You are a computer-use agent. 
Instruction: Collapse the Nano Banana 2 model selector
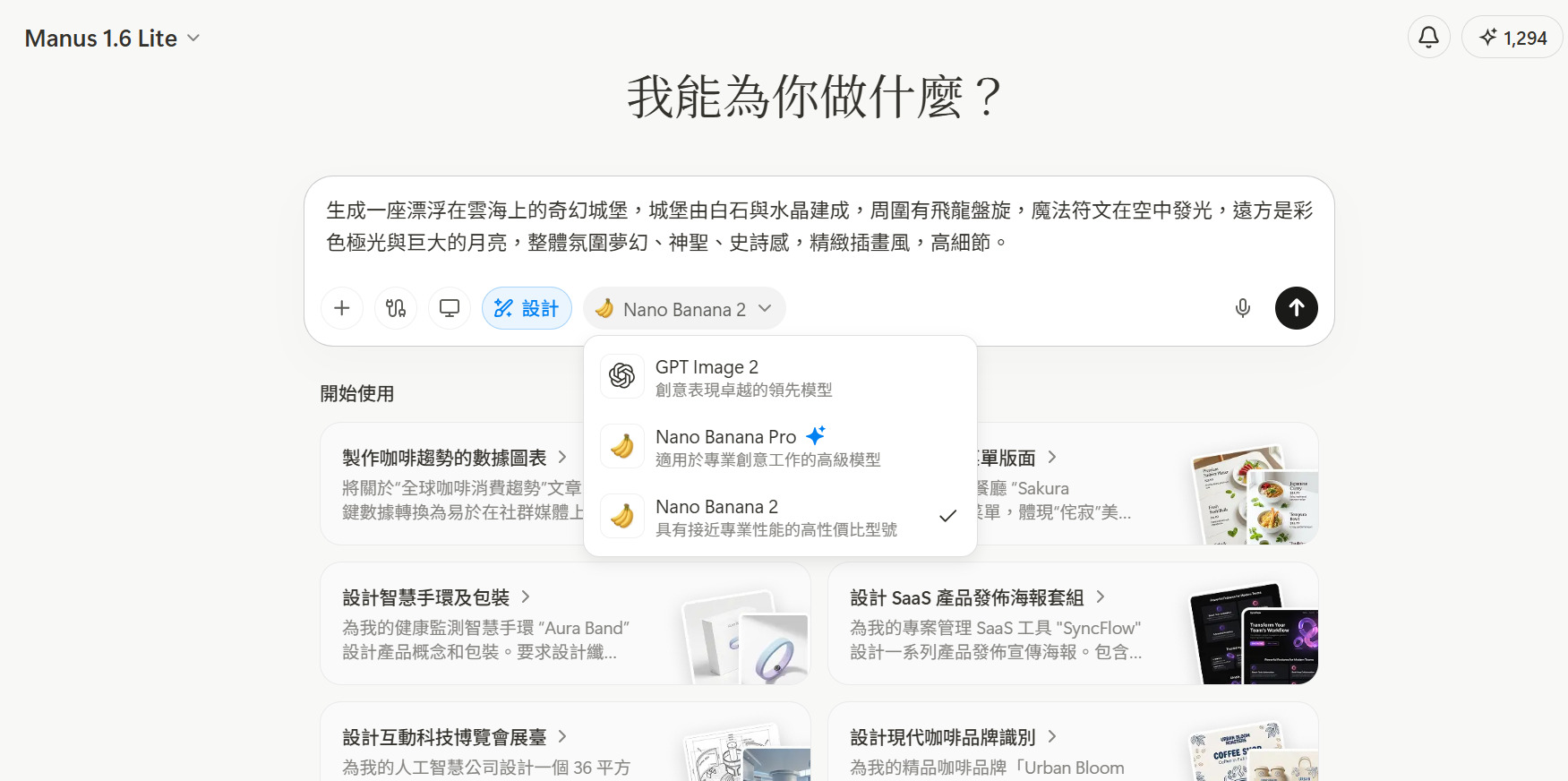coord(684,309)
